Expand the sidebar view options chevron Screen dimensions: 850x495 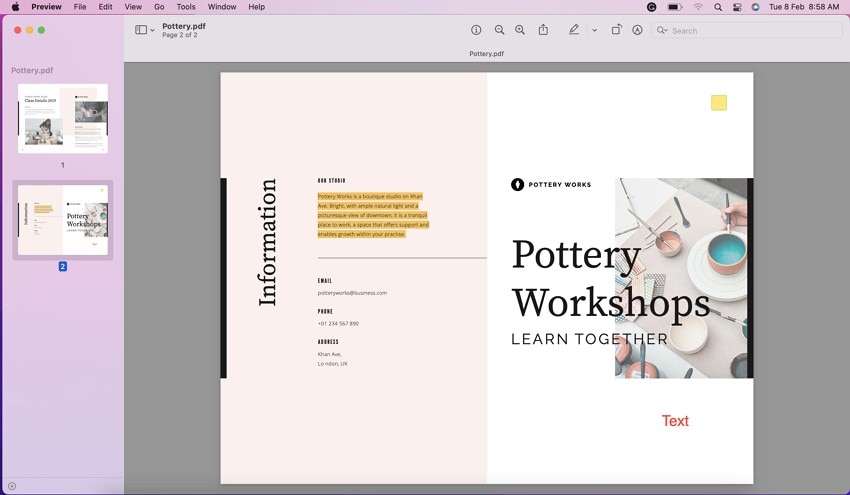point(153,31)
